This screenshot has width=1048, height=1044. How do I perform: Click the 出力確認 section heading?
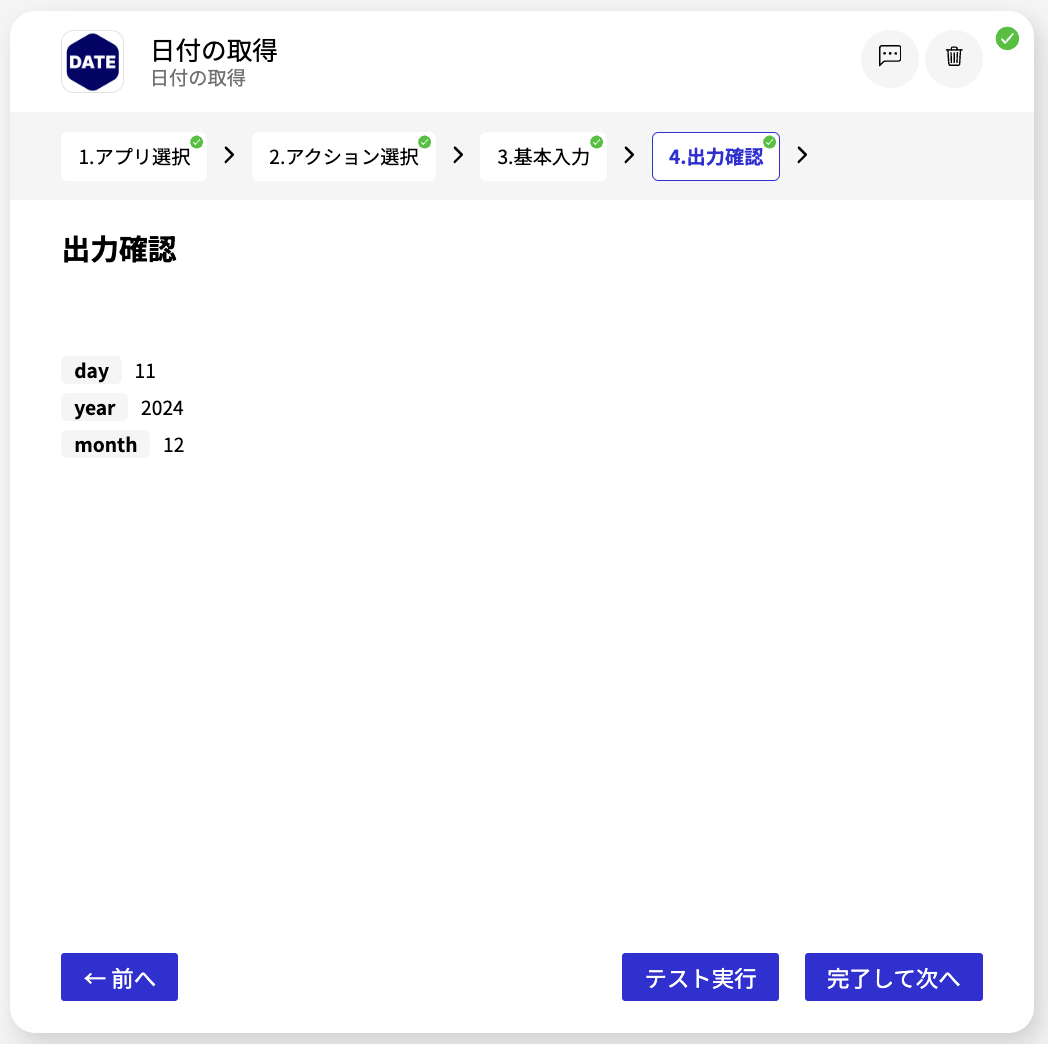point(120,249)
